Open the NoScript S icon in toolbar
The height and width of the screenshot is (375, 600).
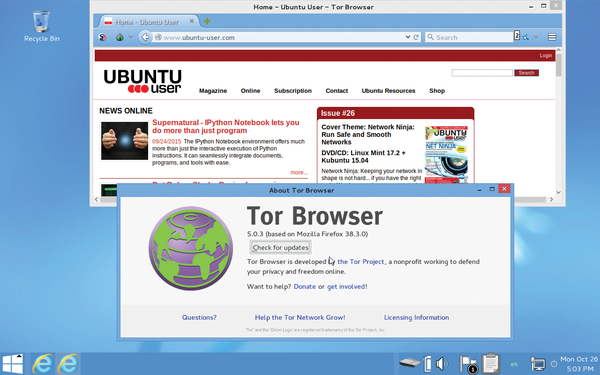click(103, 37)
